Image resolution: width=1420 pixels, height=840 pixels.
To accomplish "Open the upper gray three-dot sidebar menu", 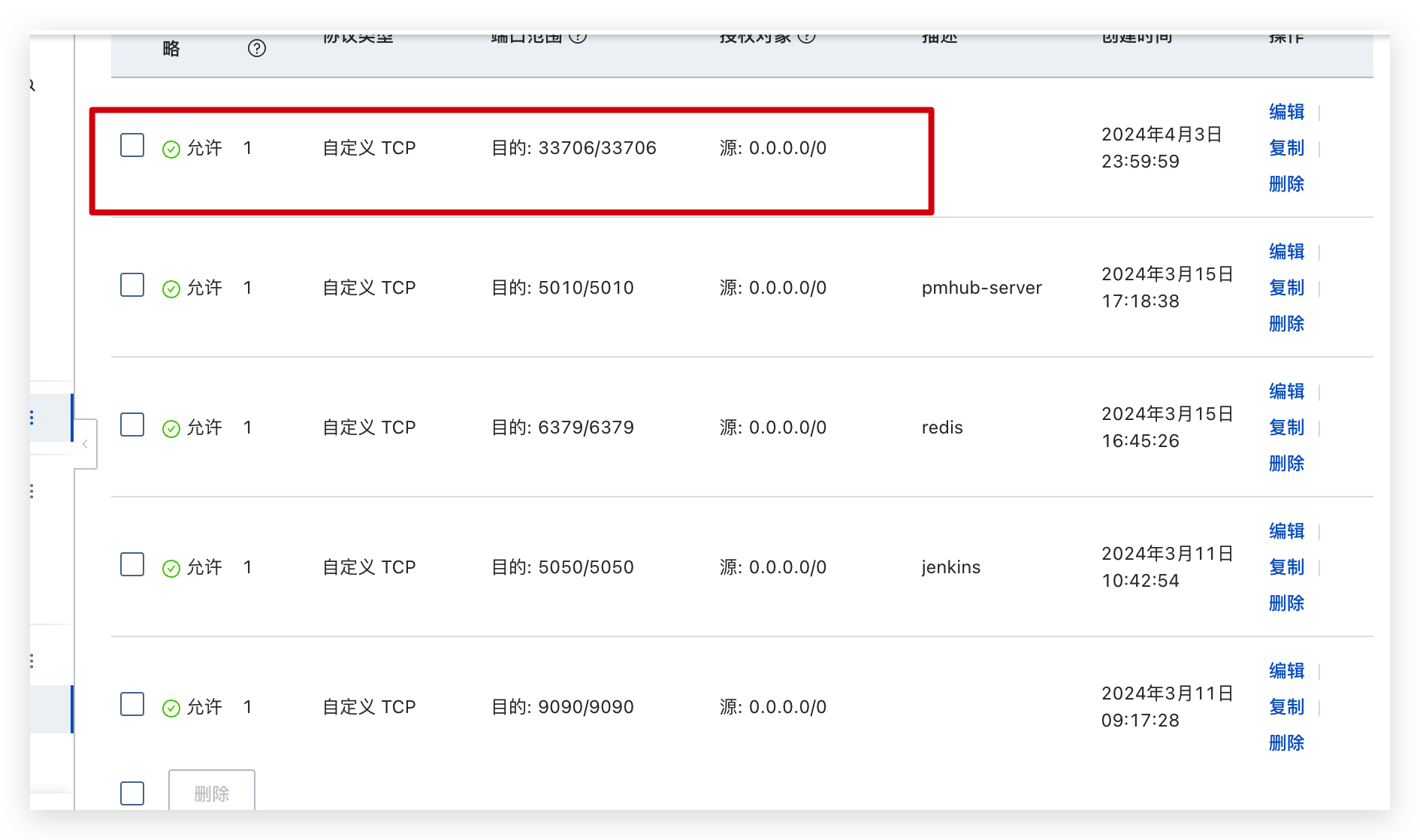I will [x=32, y=491].
